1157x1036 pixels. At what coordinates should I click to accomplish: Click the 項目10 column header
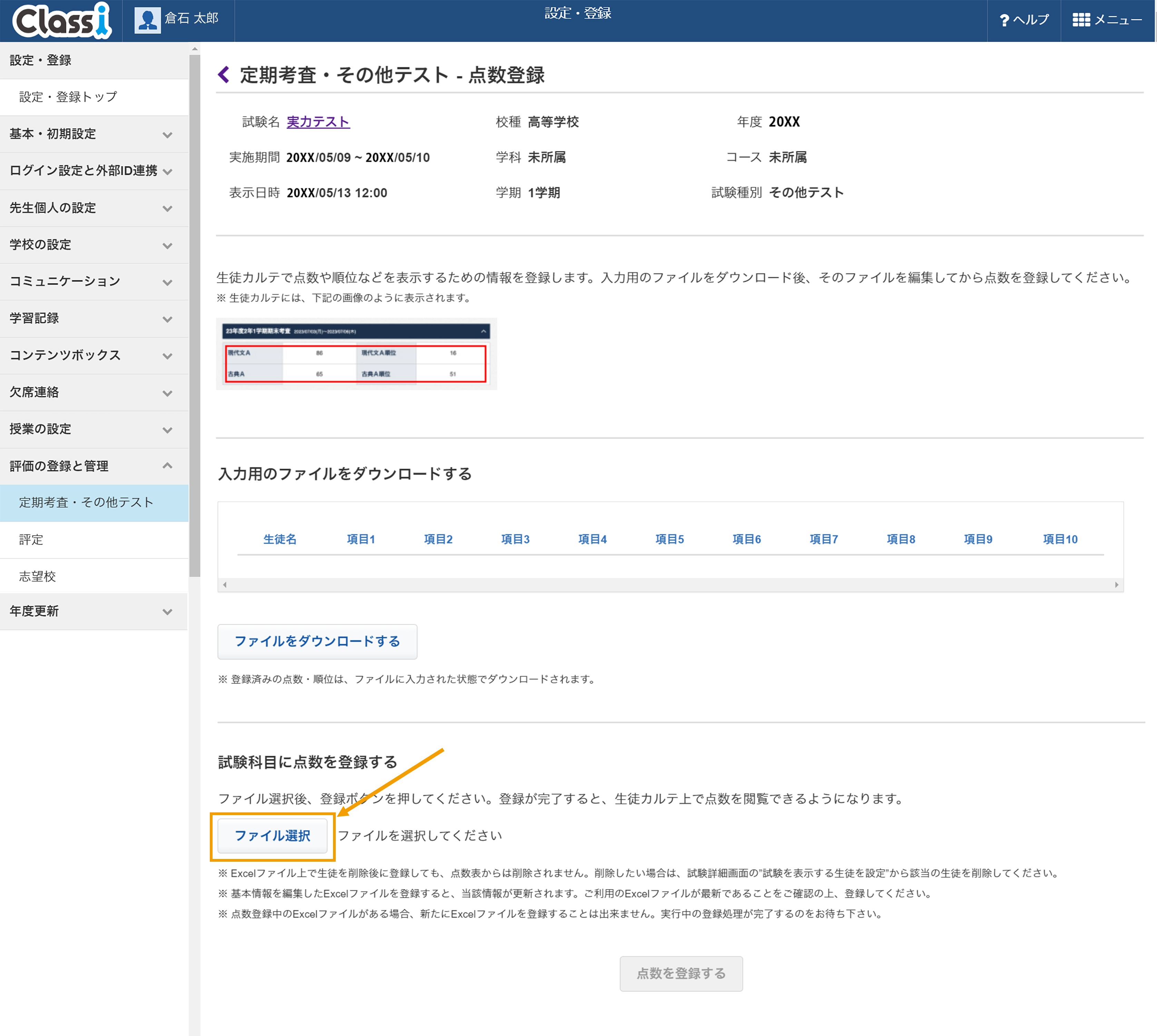click(1060, 539)
